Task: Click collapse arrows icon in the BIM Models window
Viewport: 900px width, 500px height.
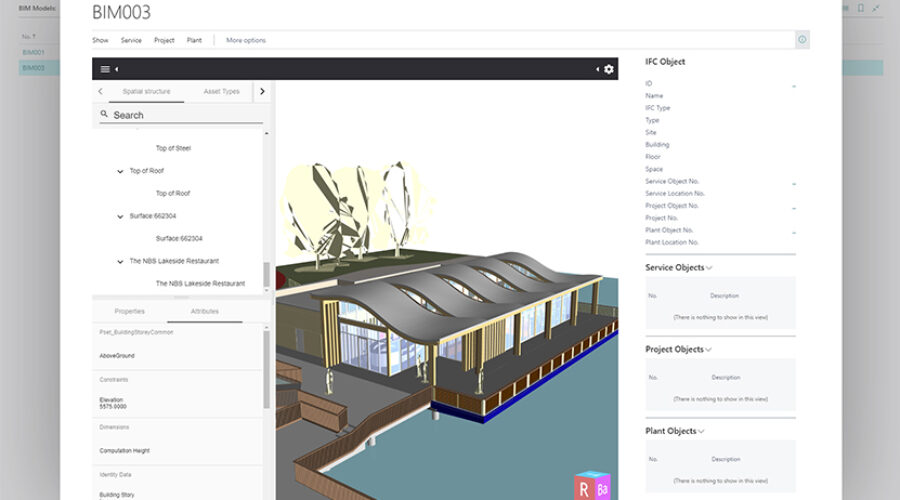Action: click(x=876, y=8)
